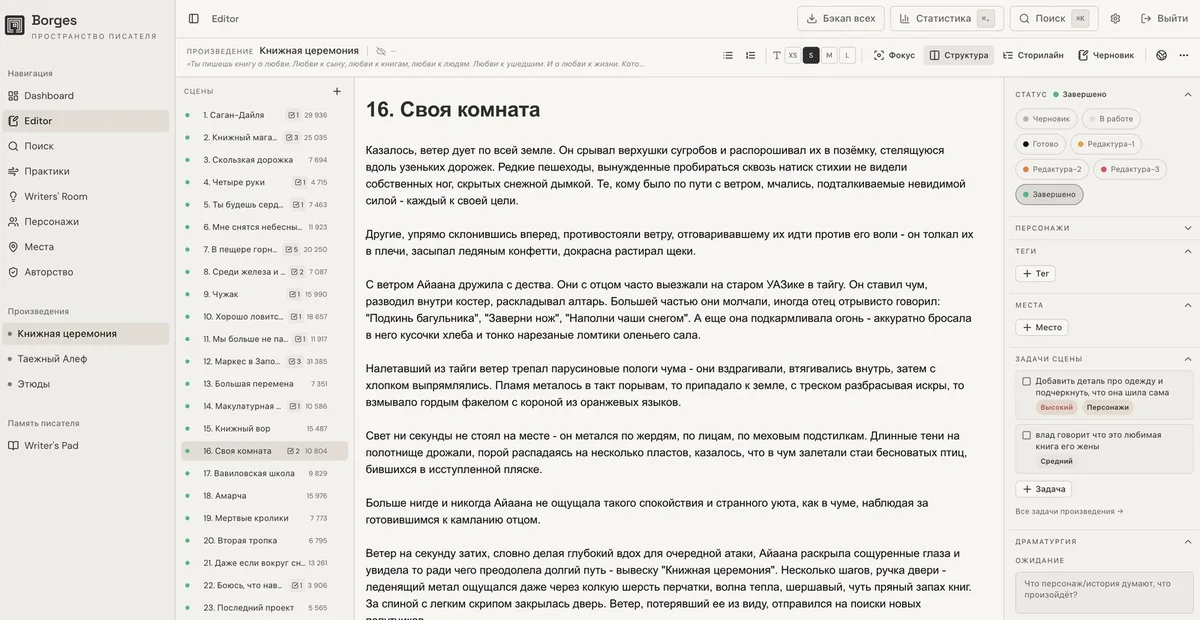Open Персонажи in the navigation sidebar

coord(85,221)
